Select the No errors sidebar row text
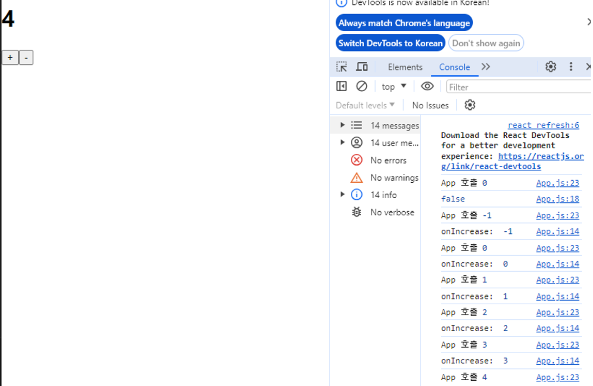The height and width of the screenshot is (386, 593). 388,160
